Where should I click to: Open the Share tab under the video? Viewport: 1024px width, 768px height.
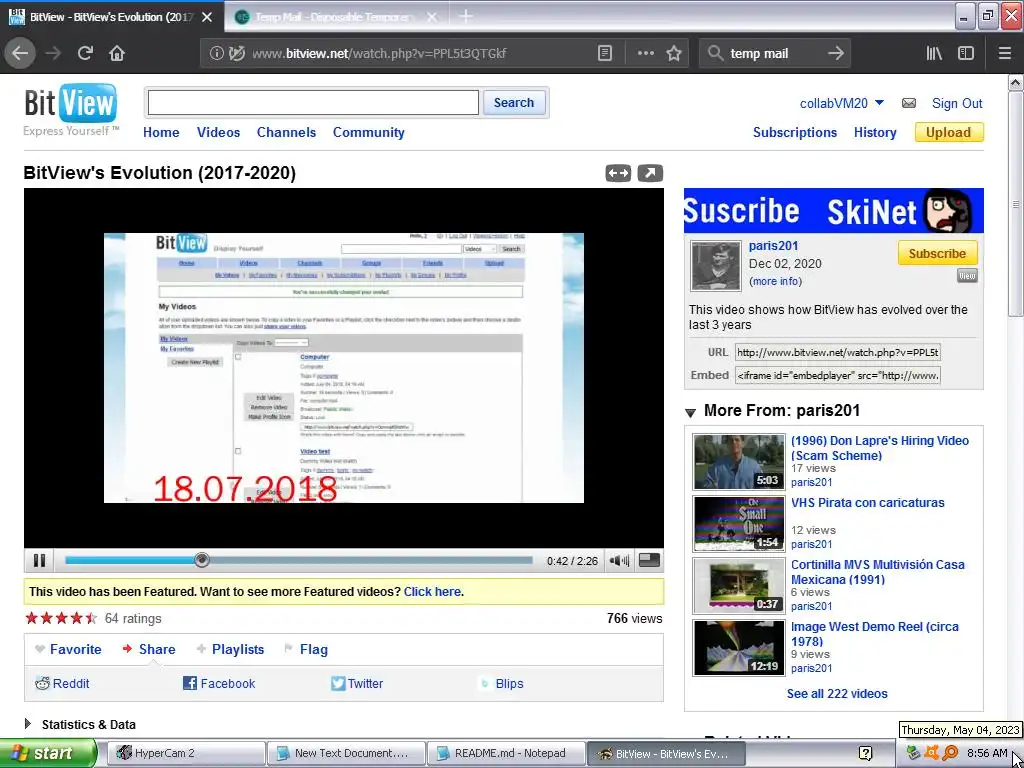(149, 649)
